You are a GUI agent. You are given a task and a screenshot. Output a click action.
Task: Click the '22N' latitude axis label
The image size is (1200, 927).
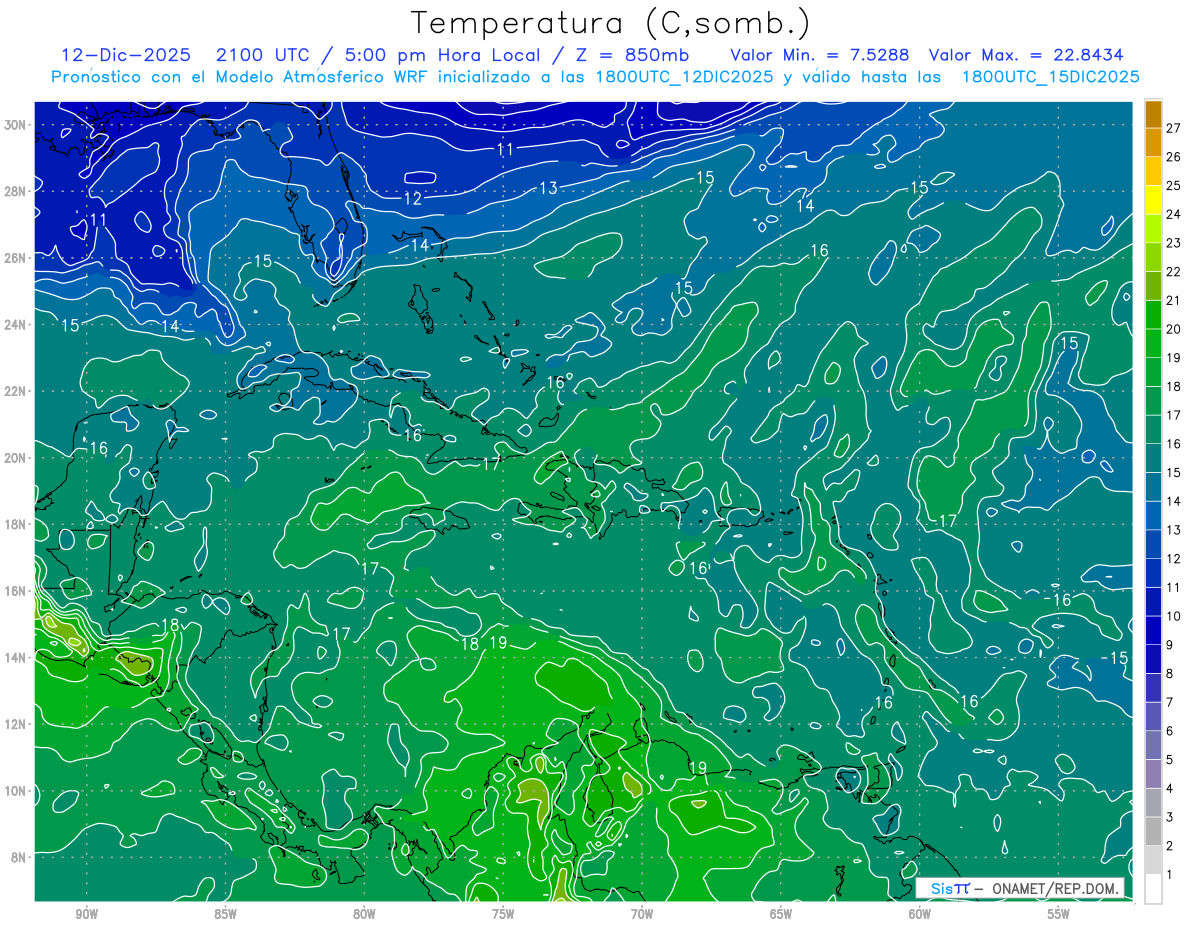tap(17, 391)
